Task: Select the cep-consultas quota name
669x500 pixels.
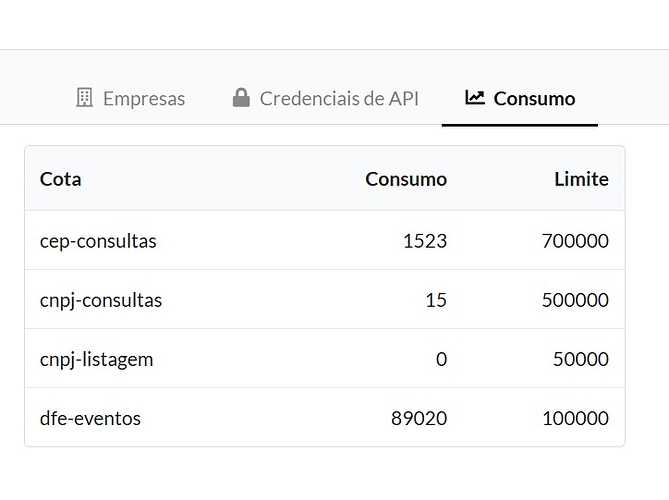Action: [x=98, y=241]
